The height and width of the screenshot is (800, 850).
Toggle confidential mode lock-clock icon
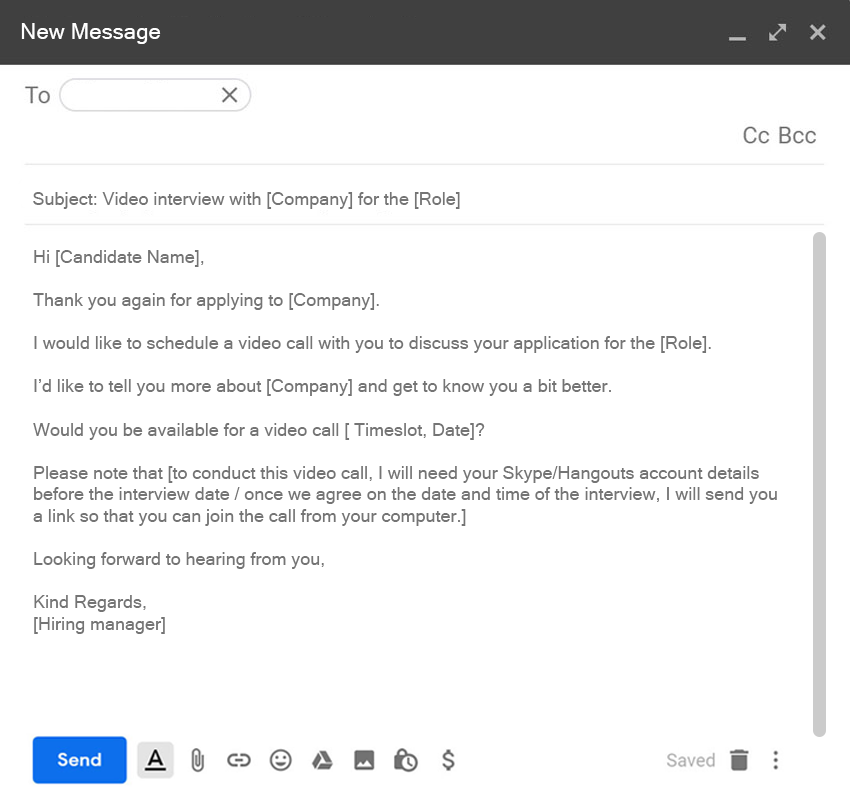(406, 760)
